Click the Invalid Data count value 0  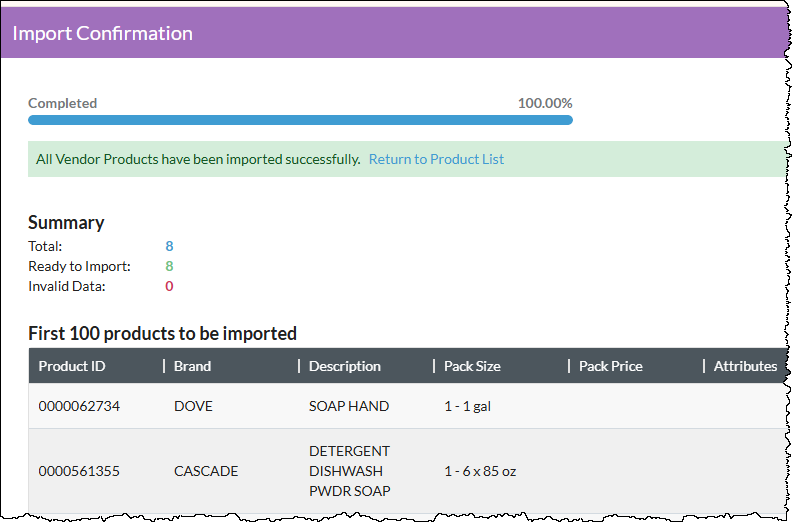169,286
